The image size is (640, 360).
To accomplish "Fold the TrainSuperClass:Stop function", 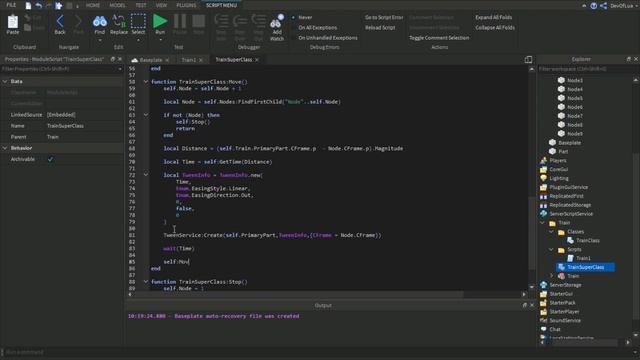I will (x=146, y=282).
